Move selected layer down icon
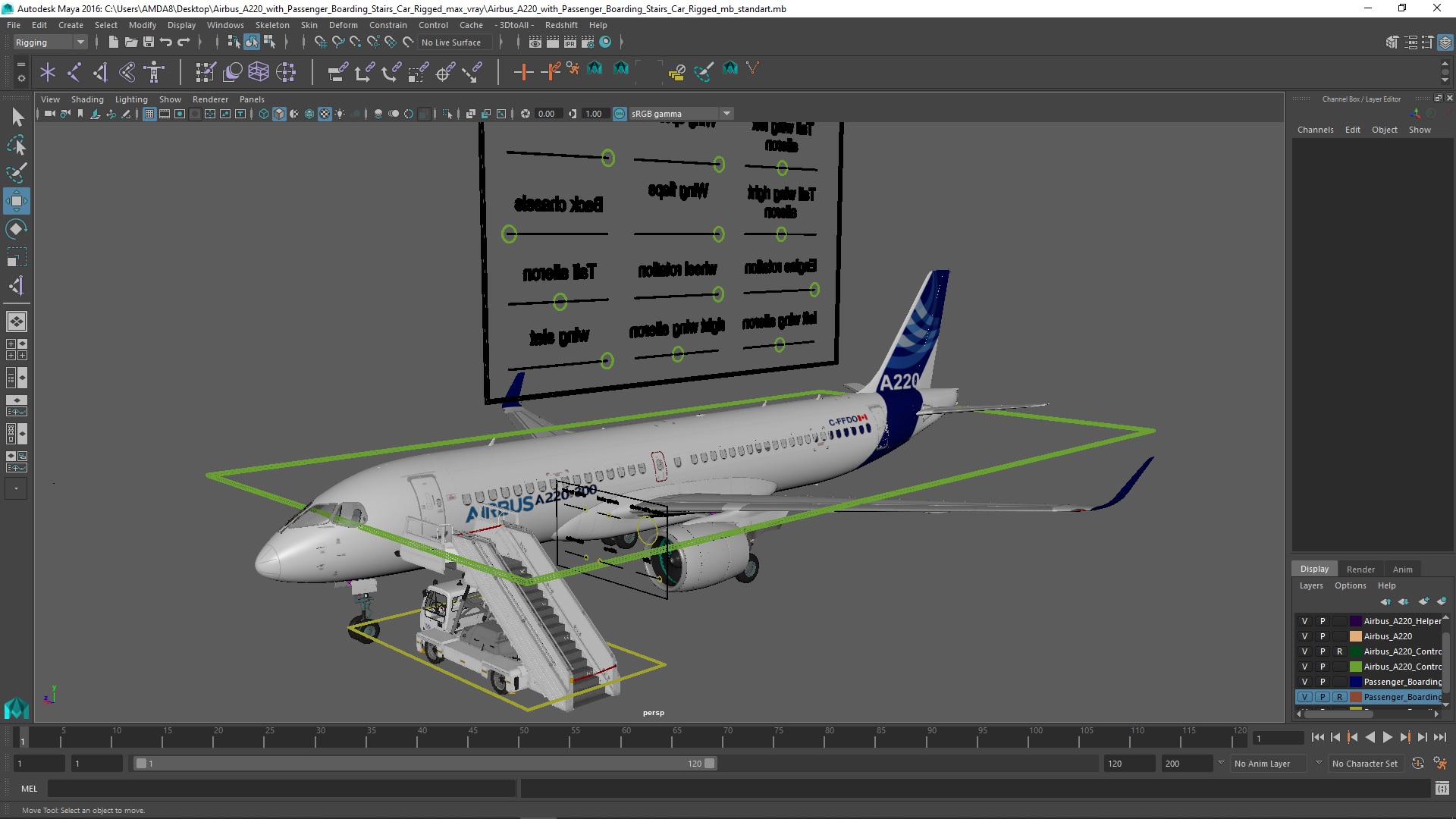This screenshot has height=819, width=1456. pyautogui.click(x=1404, y=601)
